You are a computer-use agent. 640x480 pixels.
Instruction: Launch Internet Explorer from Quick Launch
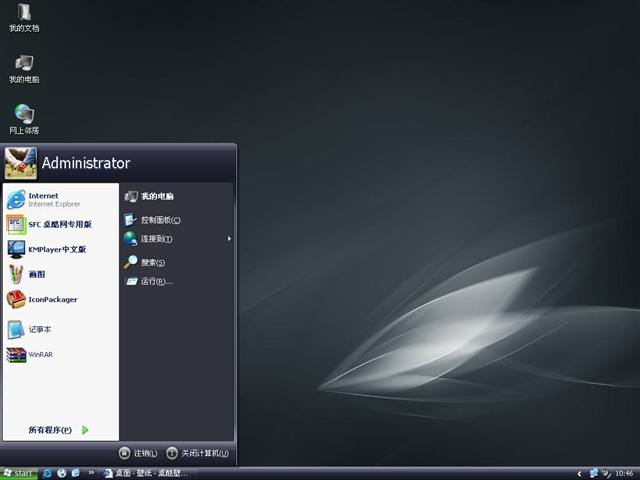[47, 473]
